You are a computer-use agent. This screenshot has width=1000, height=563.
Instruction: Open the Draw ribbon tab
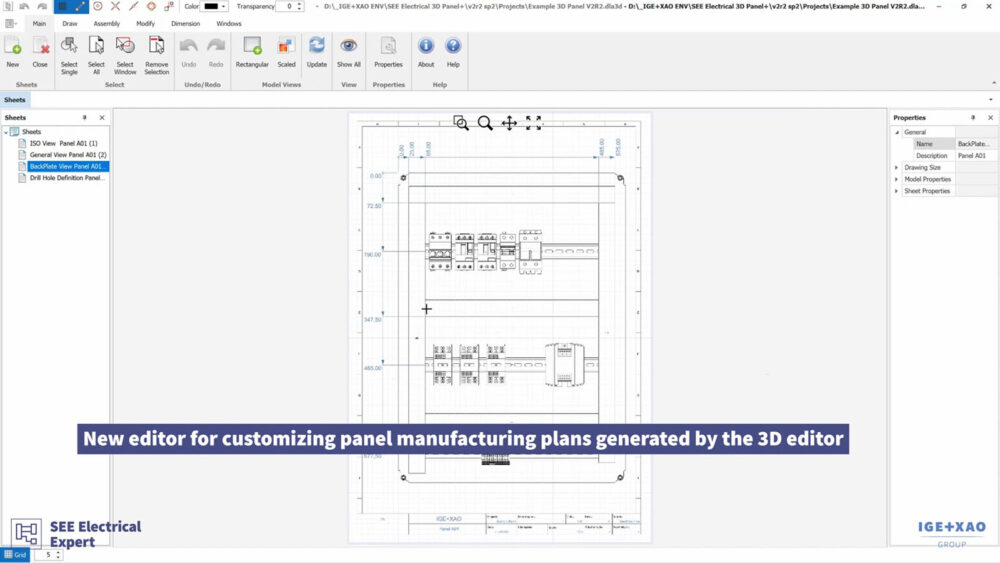tap(70, 24)
